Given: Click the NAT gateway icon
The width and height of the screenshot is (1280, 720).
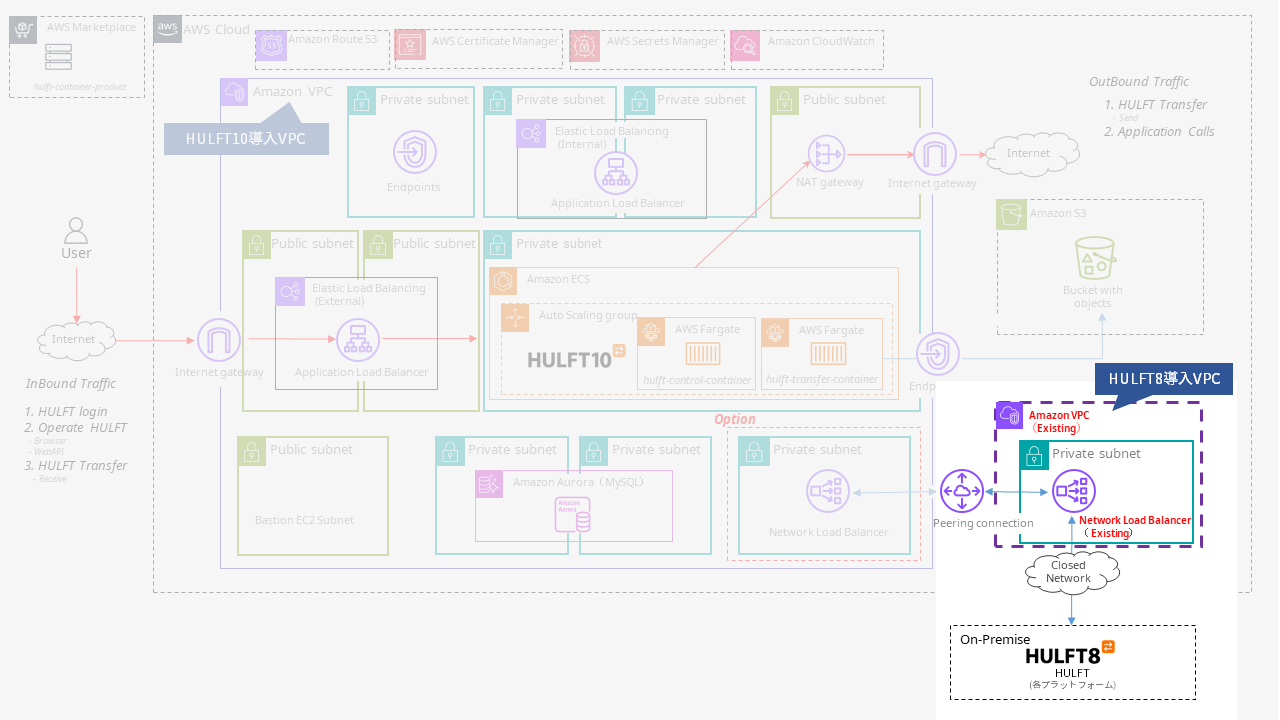Looking at the screenshot, I should click(x=826, y=155).
